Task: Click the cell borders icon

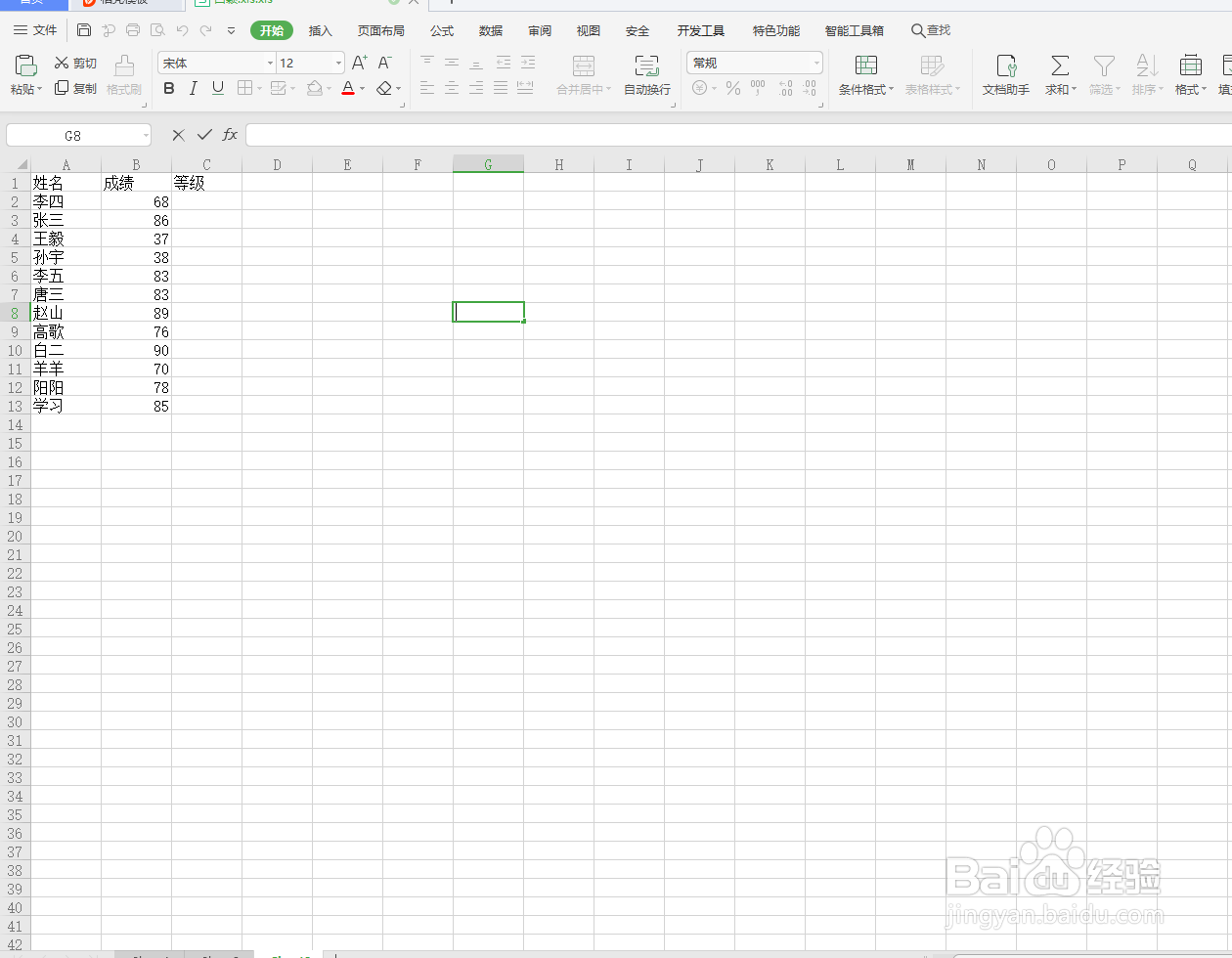Action: (x=244, y=88)
